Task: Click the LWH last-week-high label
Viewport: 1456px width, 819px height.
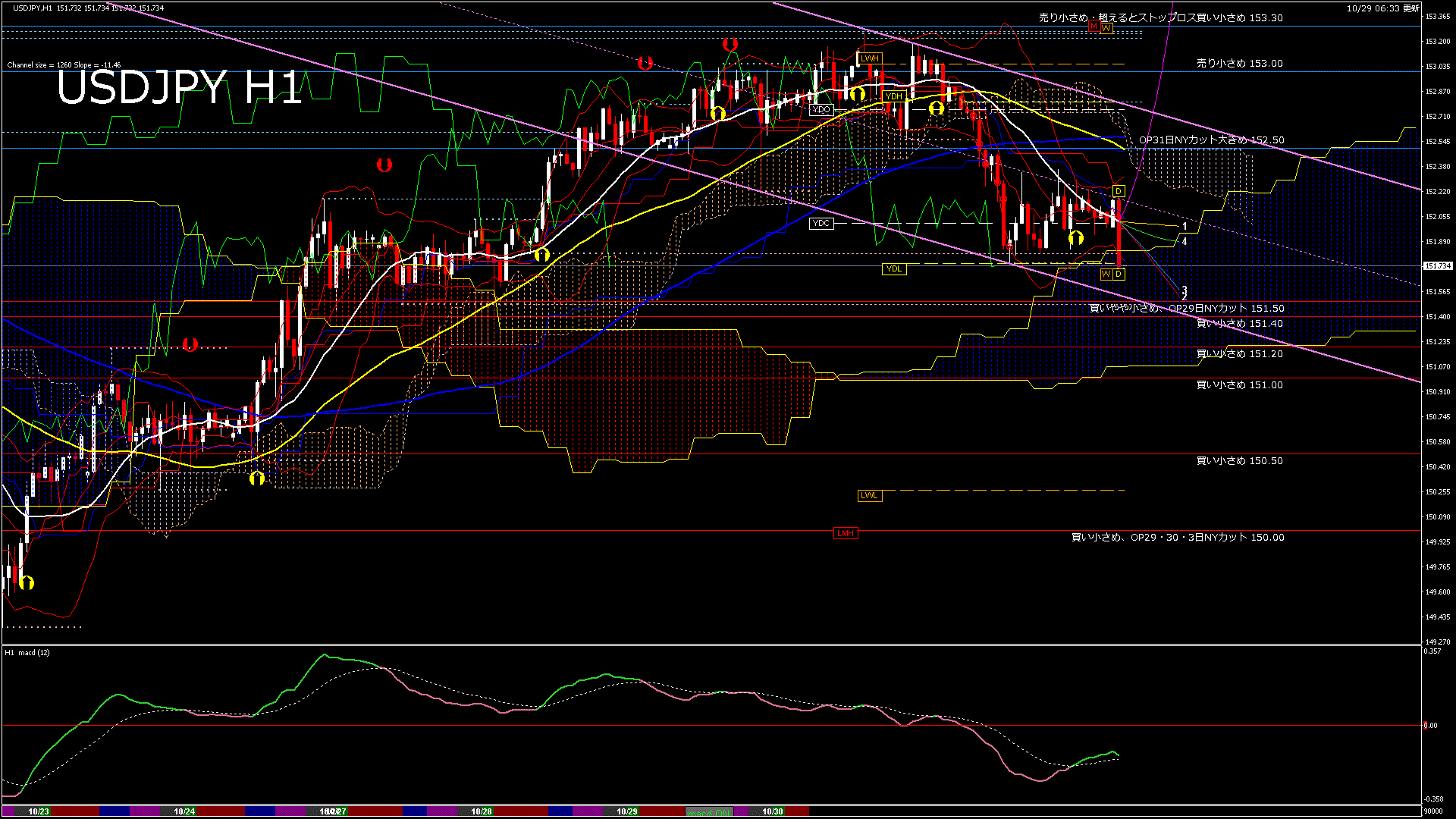Action: point(870,58)
